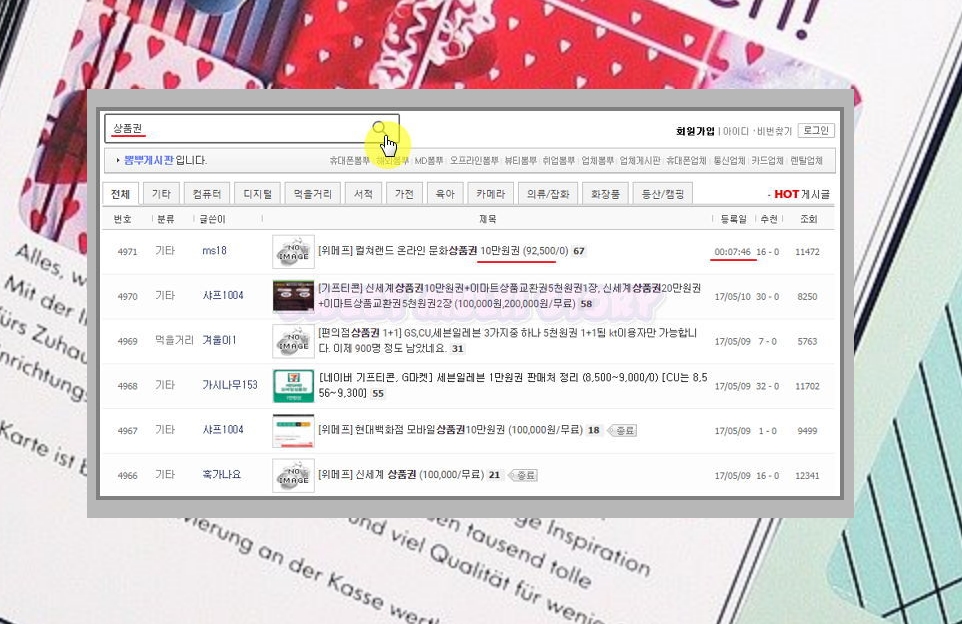The width and height of the screenshot is (962, 624).
Task: Click the 종료 tag on post 4966
Action: [523, 475]
